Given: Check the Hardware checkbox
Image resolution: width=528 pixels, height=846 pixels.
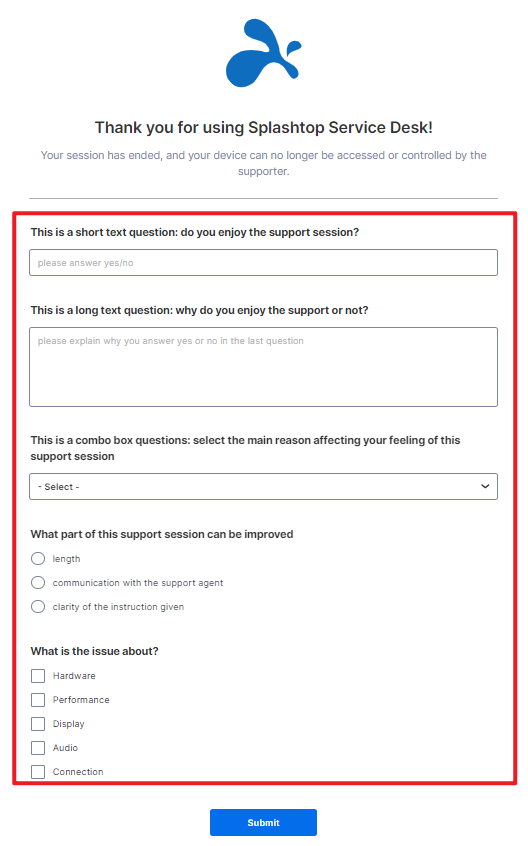Looking at the screenshot, I should click(38, 676).
